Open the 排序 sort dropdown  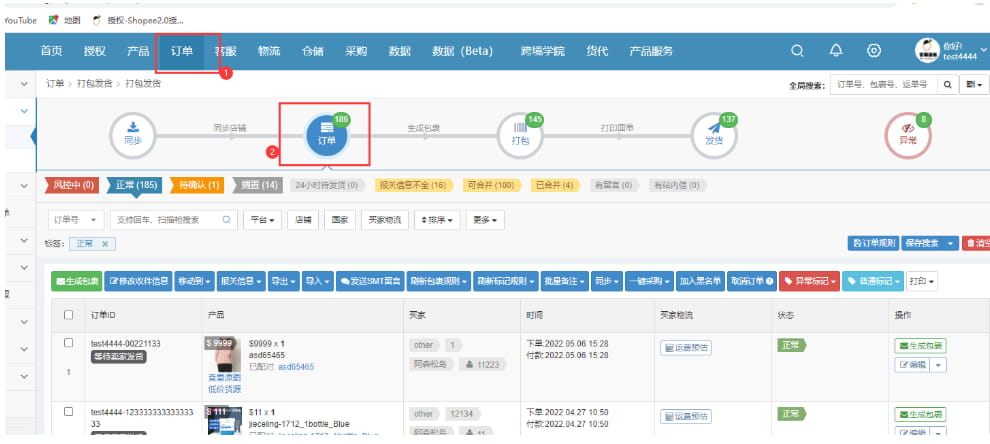pyautogui.click(x=437, y=220)
